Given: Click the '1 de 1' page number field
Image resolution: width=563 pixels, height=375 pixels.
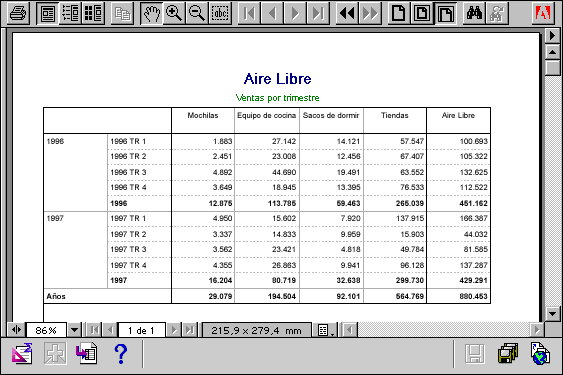Looking at the screenshot, I should click(141, 330).
